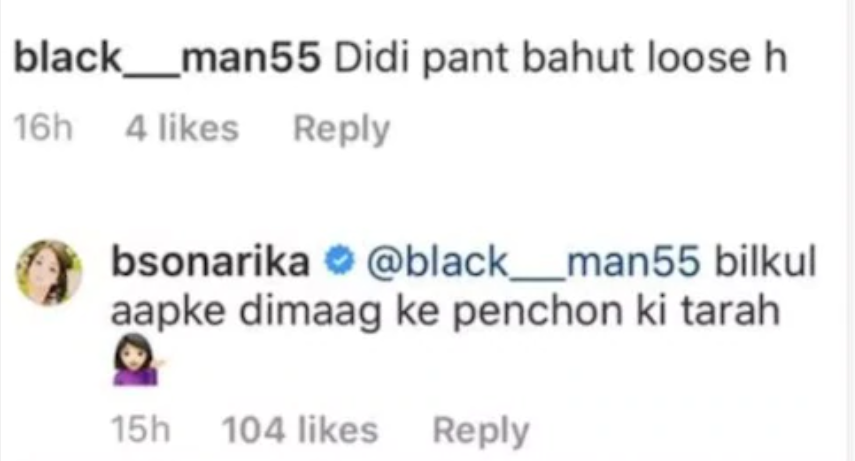Click the word "bilkul" in the reply
The width and height of the screenshot is (855, 461).
tap(766, 261)
